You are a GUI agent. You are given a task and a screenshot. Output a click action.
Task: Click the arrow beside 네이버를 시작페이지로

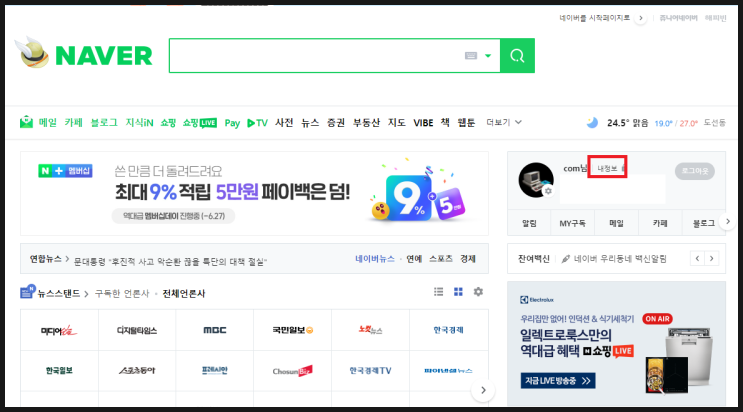(641, 18)
